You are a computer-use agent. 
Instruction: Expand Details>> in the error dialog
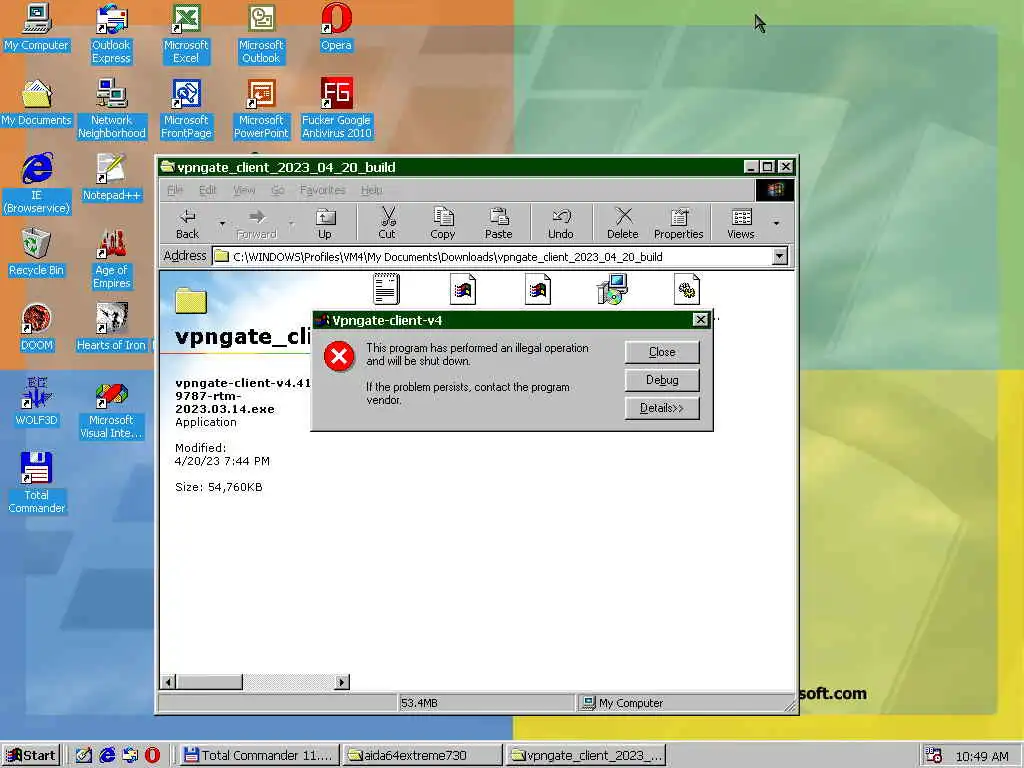(x=662, y=408)
